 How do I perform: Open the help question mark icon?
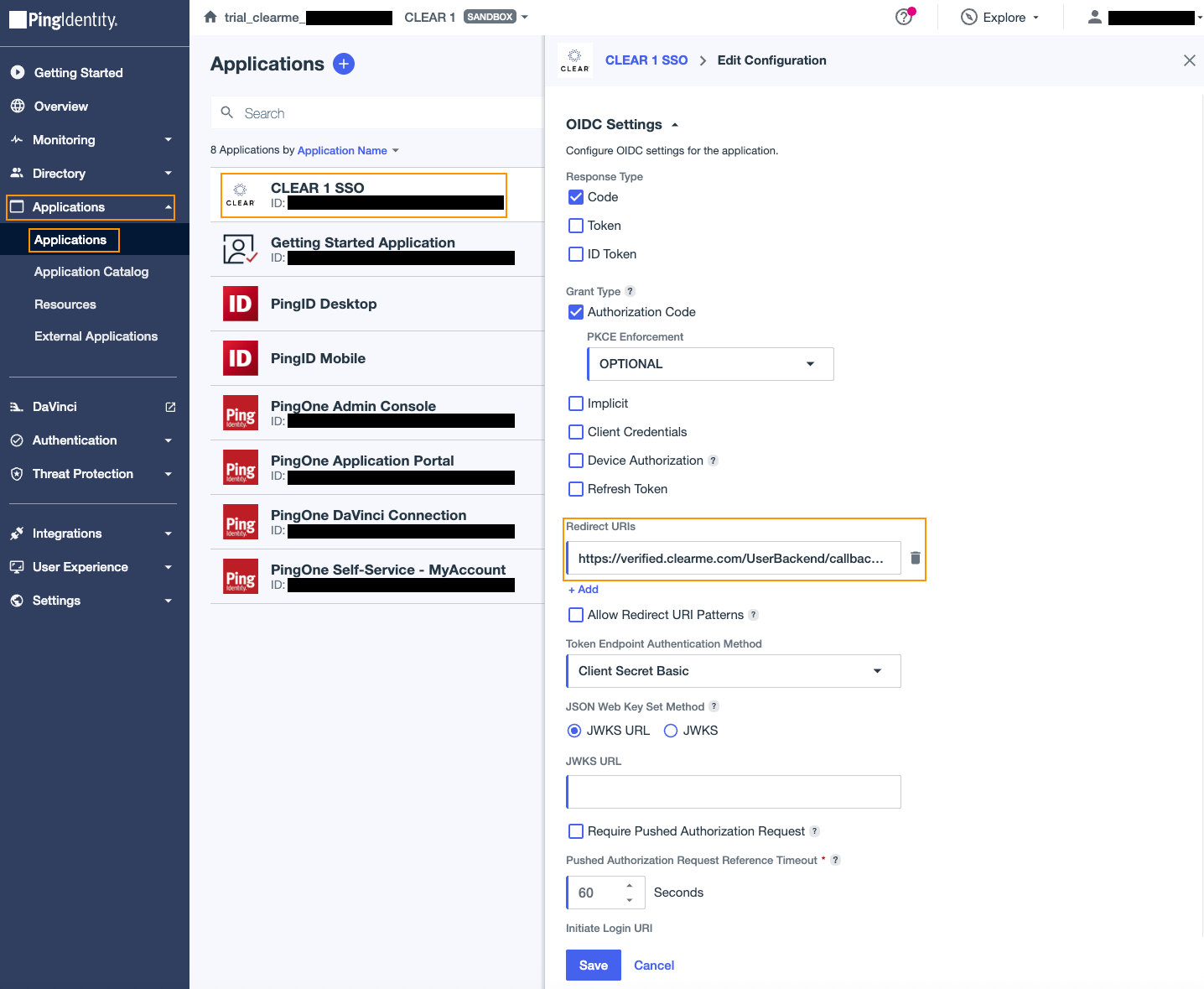click(904, 17)
